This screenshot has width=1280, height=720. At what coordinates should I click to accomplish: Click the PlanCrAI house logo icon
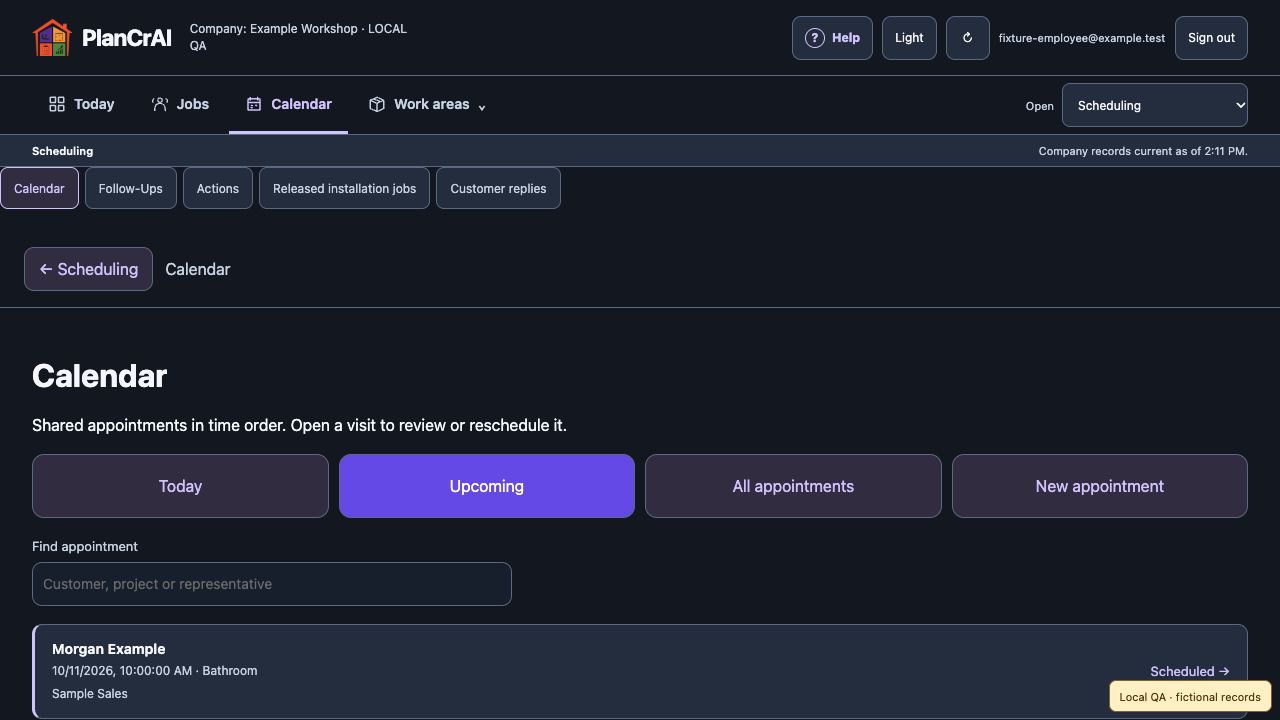pos(52,38)
